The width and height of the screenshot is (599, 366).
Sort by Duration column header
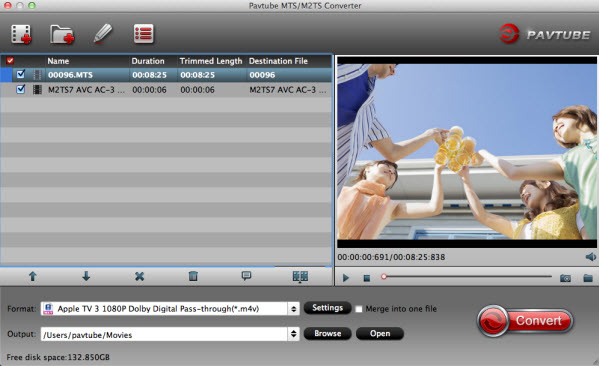(148, 61)
